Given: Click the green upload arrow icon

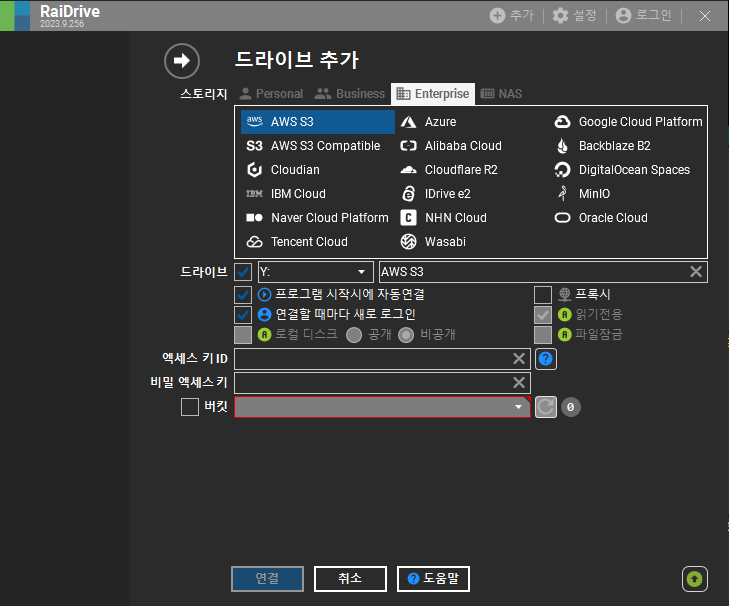Looking at the screenshot, I should 695,579.
